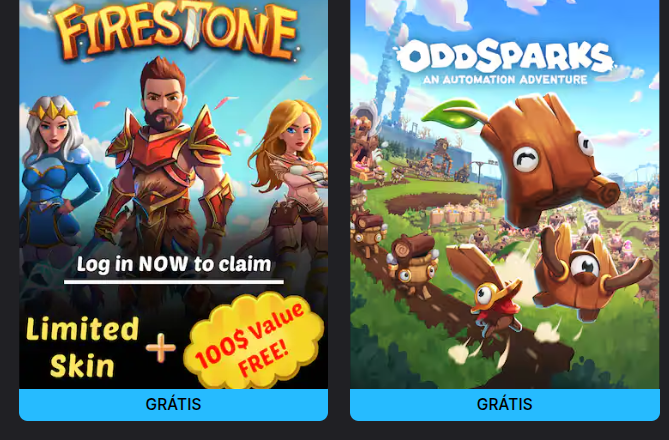Click the GRÁTIS button under Firestone

[173, 404]
